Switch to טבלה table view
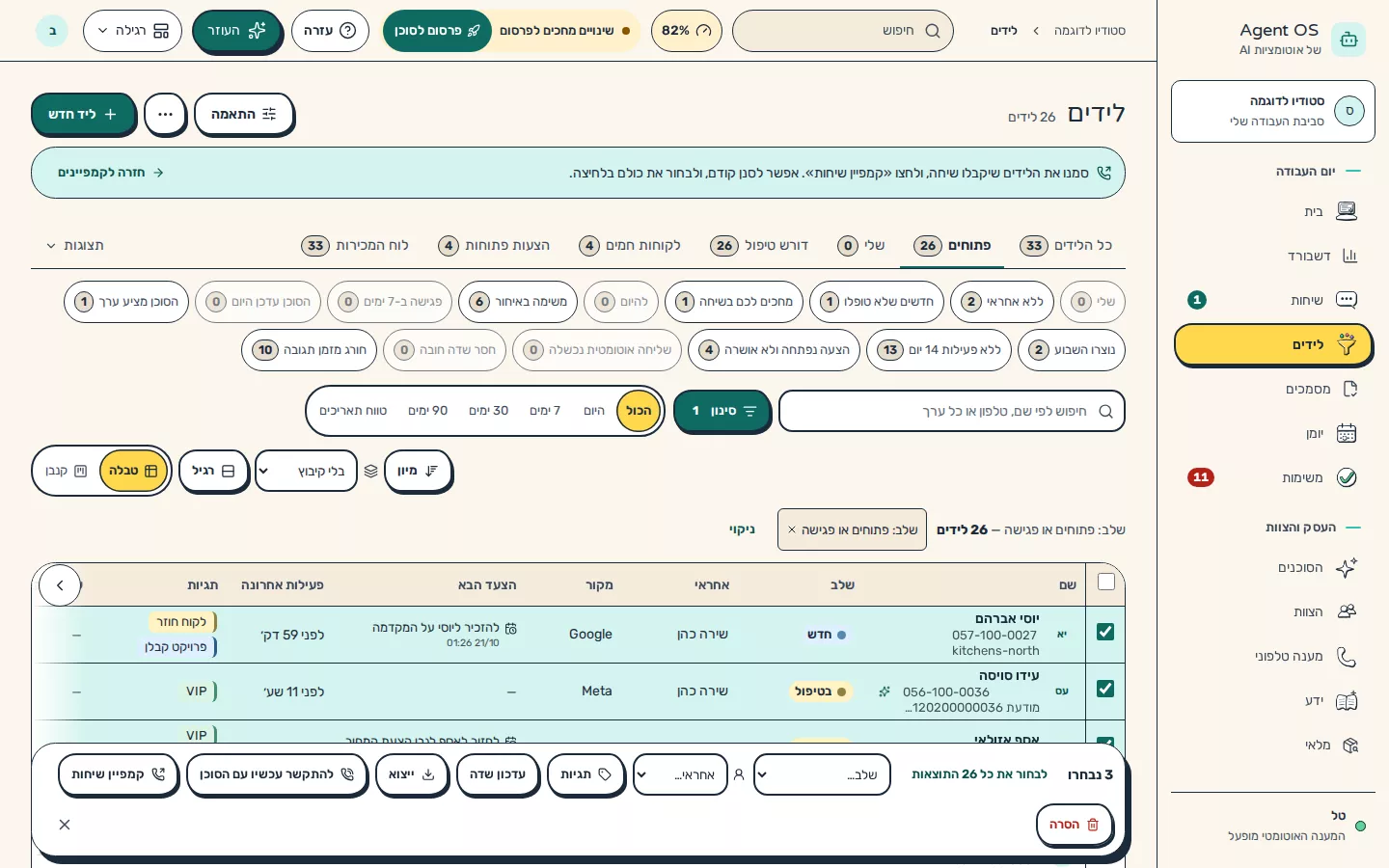 [134, 471]
